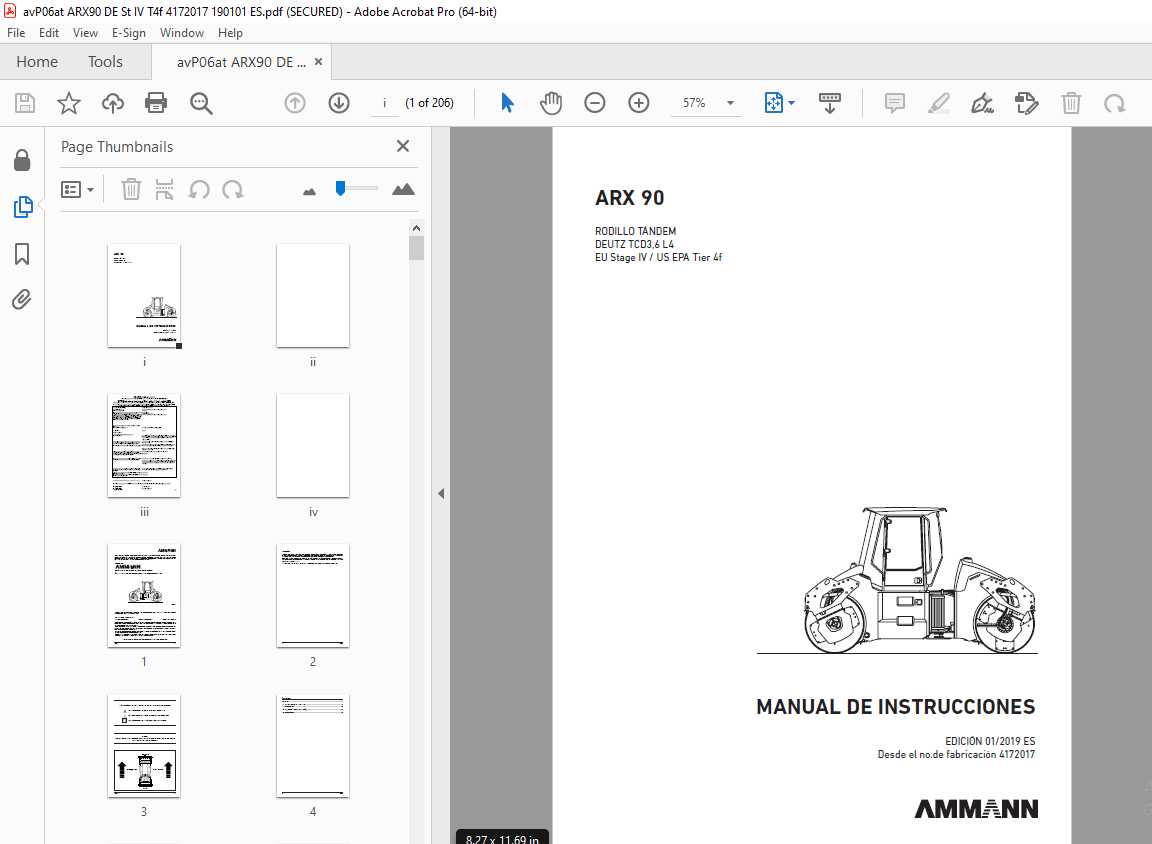Click the '(1 of 206)' page count

[430, 103]
